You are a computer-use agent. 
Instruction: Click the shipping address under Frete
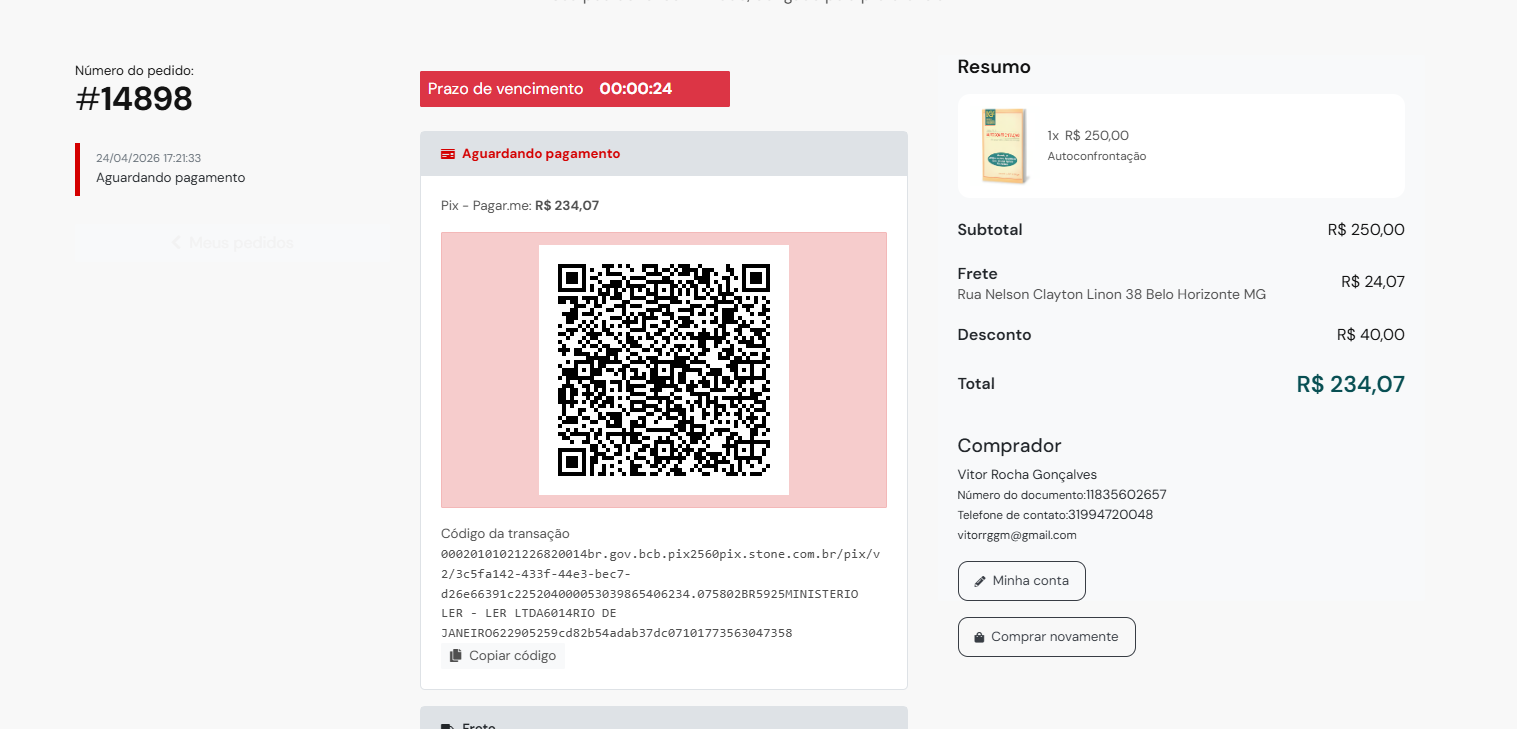pos(1111,295)
